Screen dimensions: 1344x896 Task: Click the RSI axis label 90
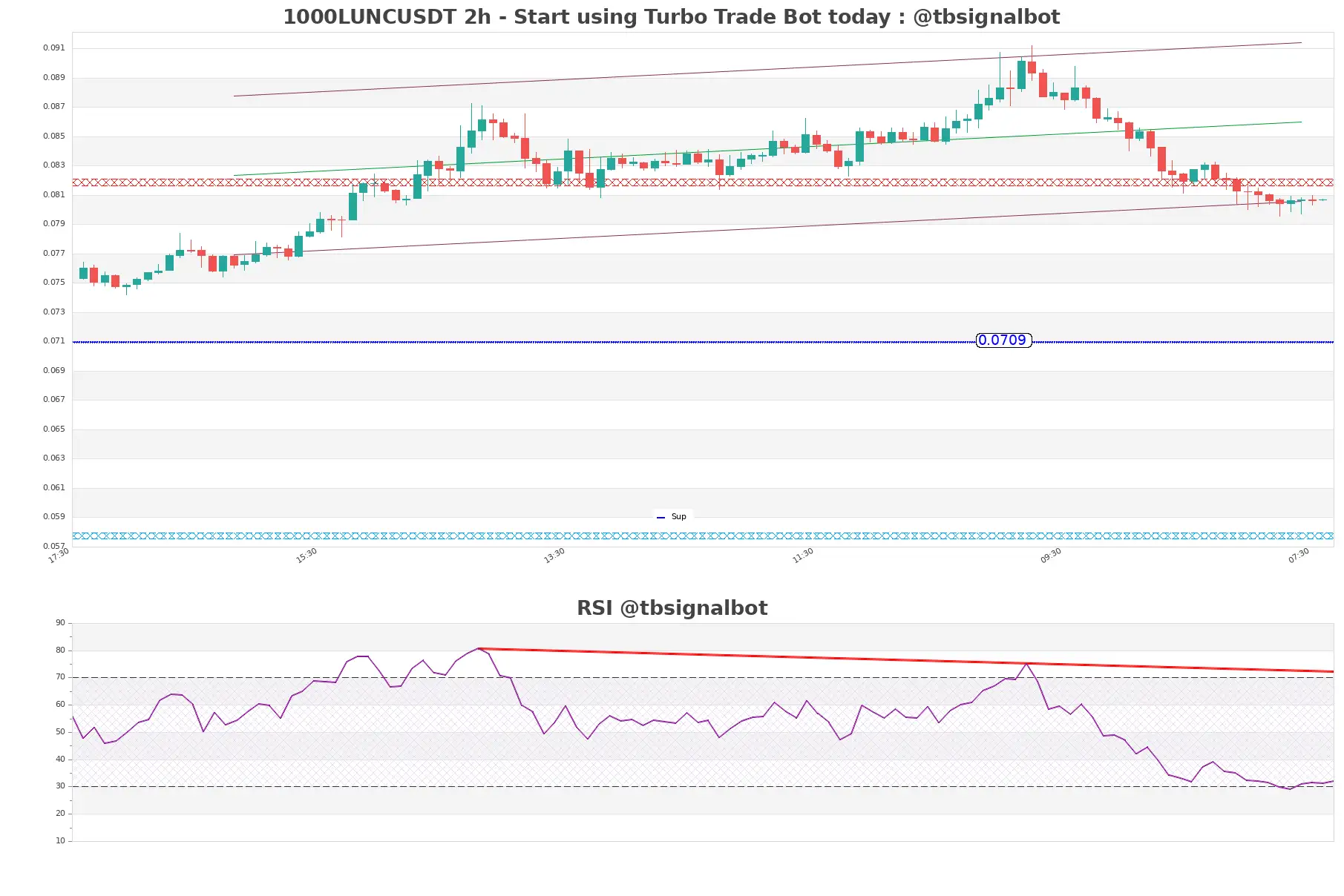pos(60,623)
